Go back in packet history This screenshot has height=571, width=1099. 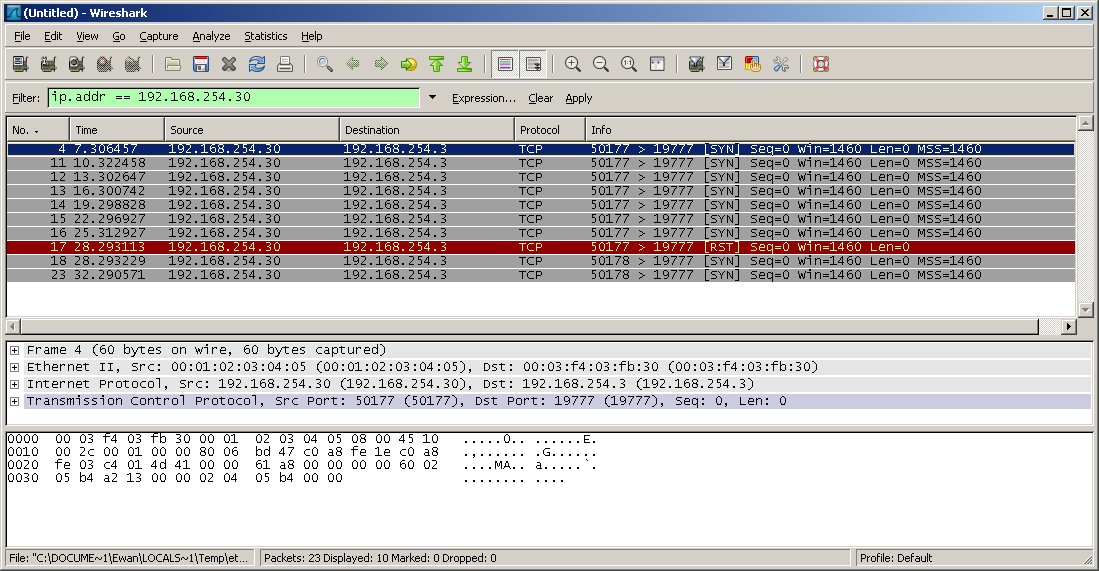[353, 64]
